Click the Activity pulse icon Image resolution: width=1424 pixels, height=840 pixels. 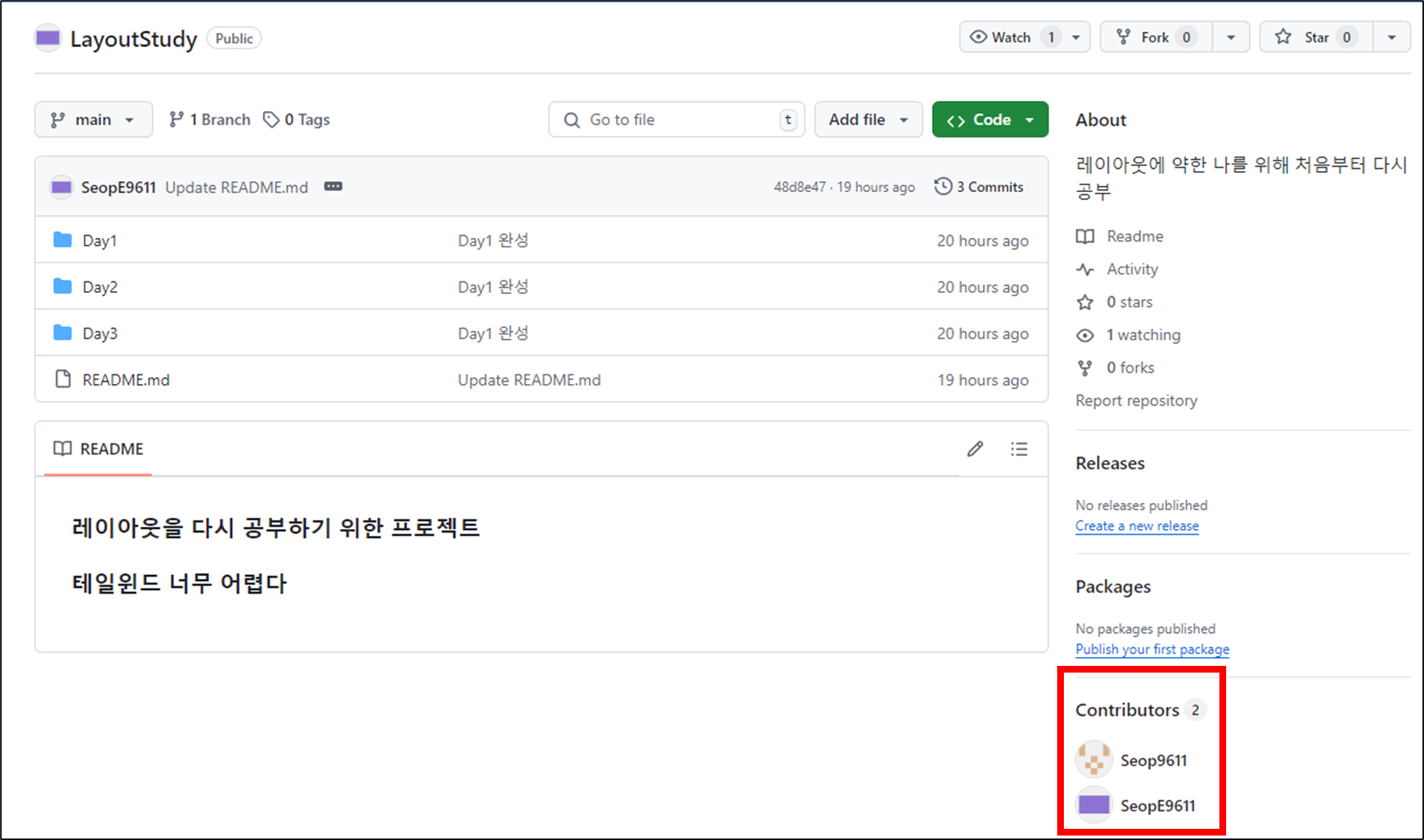[x=1085, y=269]
